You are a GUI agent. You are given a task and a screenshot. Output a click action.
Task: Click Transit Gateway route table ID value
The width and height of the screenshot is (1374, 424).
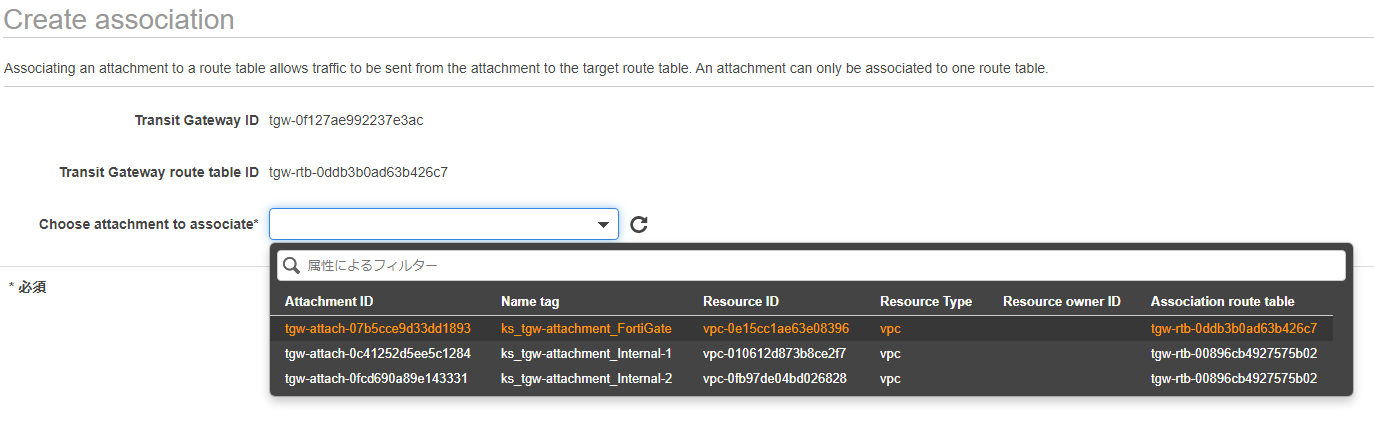(x=358, y=172)
